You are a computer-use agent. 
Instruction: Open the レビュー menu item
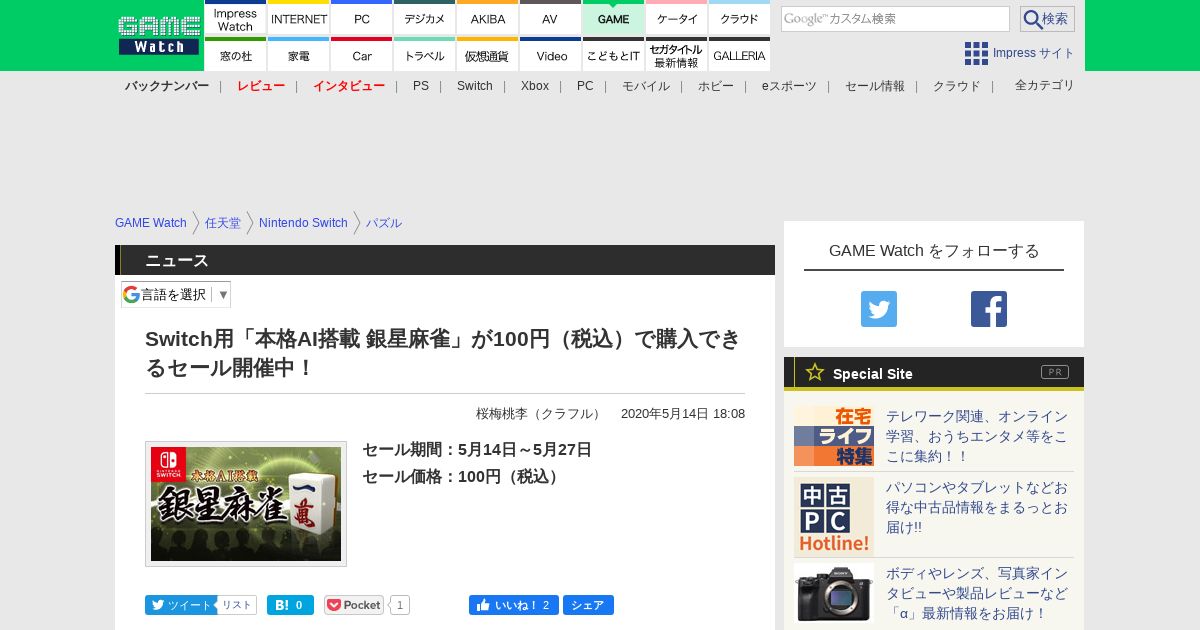coord(261,86)
